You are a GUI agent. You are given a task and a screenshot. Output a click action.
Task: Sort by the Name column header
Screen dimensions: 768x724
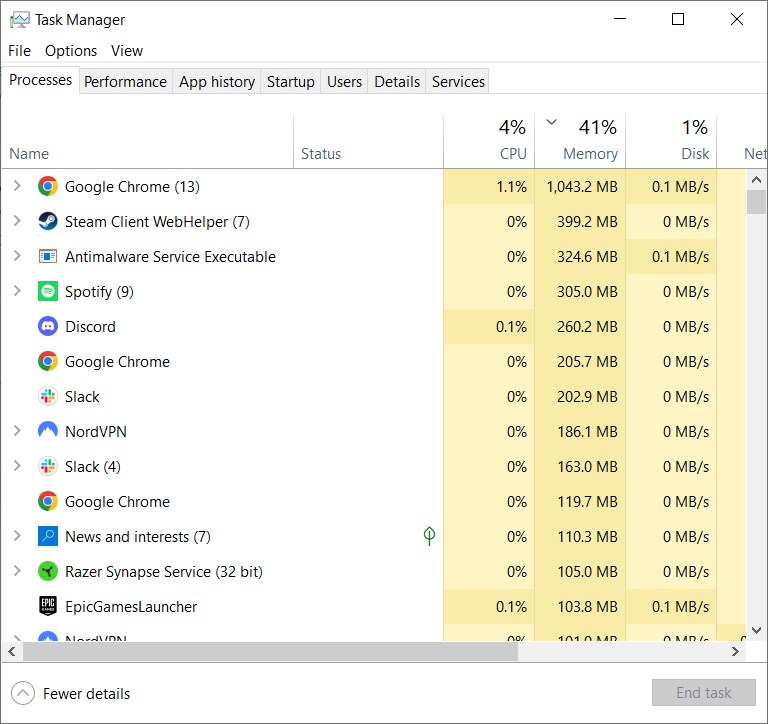pyautogui.click(x=148, y=142)
